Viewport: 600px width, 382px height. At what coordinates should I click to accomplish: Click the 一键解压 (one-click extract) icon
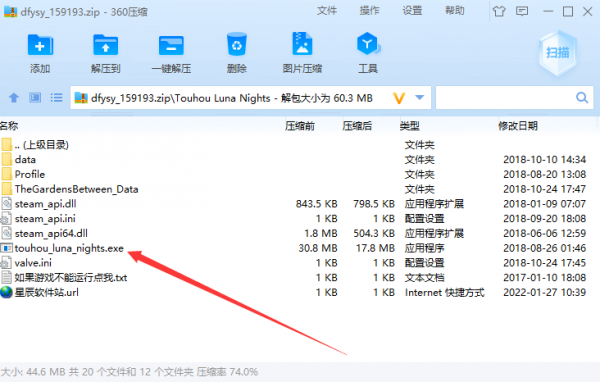coord(171,45)
